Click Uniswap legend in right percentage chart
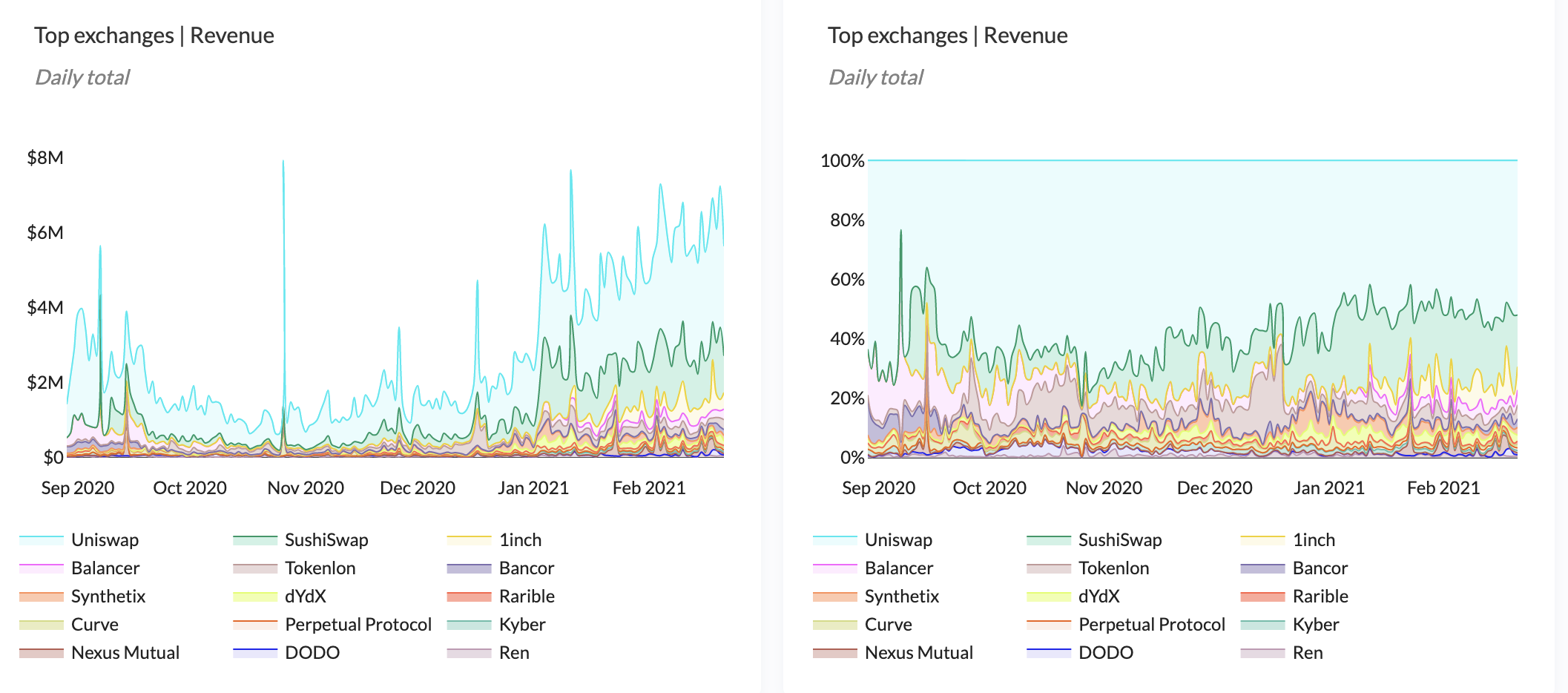Image resolution: width=1568 pixels, height=693 pixels. (873, 540)
